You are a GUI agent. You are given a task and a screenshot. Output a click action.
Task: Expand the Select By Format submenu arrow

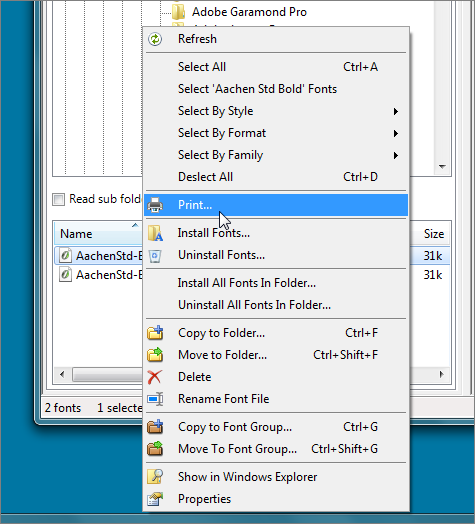click(396, 133)
